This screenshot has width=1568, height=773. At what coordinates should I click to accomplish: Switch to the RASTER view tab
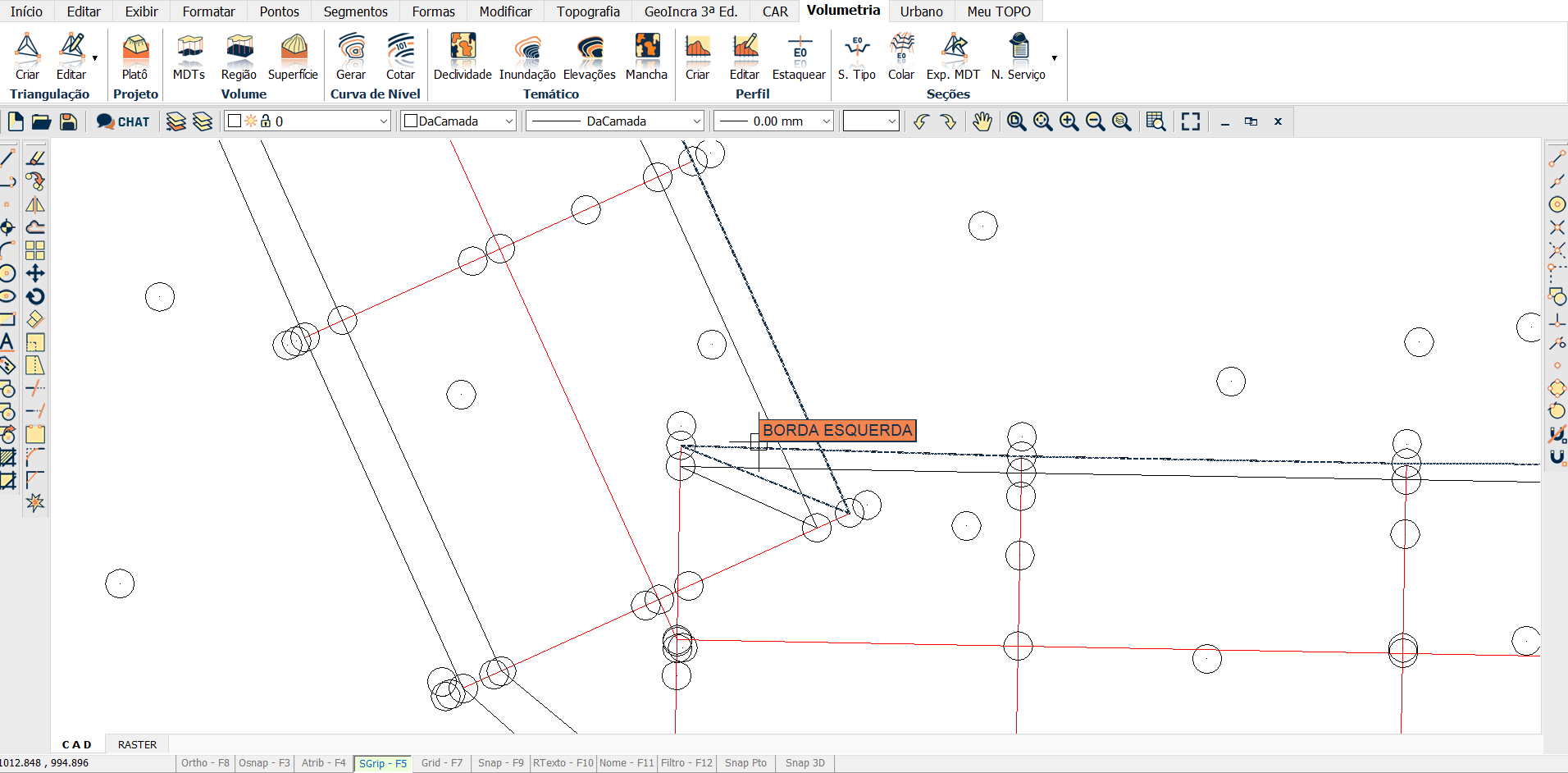tap(137, 744)
